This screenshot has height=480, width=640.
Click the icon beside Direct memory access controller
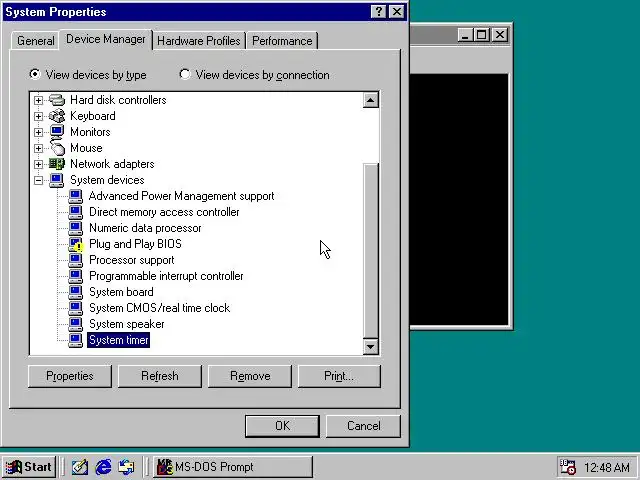(x=76, y=212)
